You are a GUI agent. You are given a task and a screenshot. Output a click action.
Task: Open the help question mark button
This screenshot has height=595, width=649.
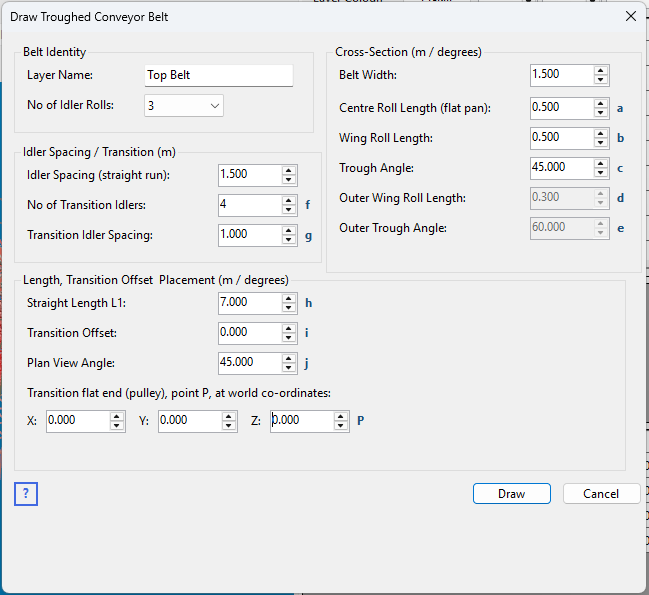coord(26,494)
